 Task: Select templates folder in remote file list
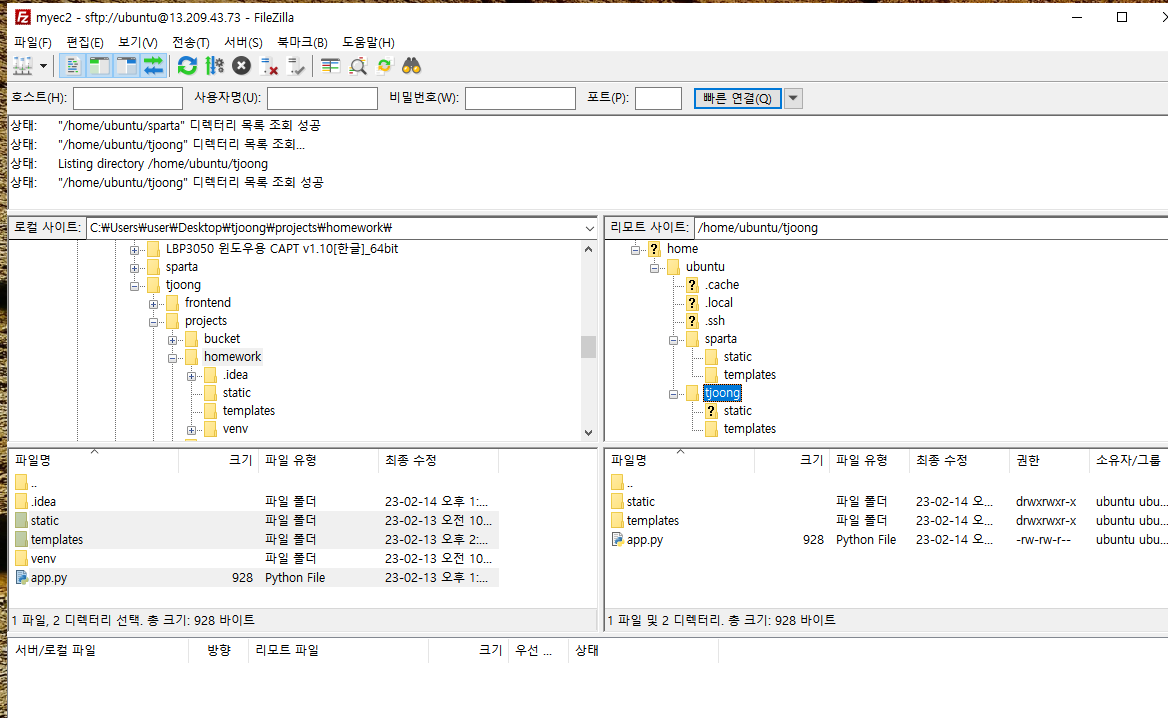pos(653,521)
